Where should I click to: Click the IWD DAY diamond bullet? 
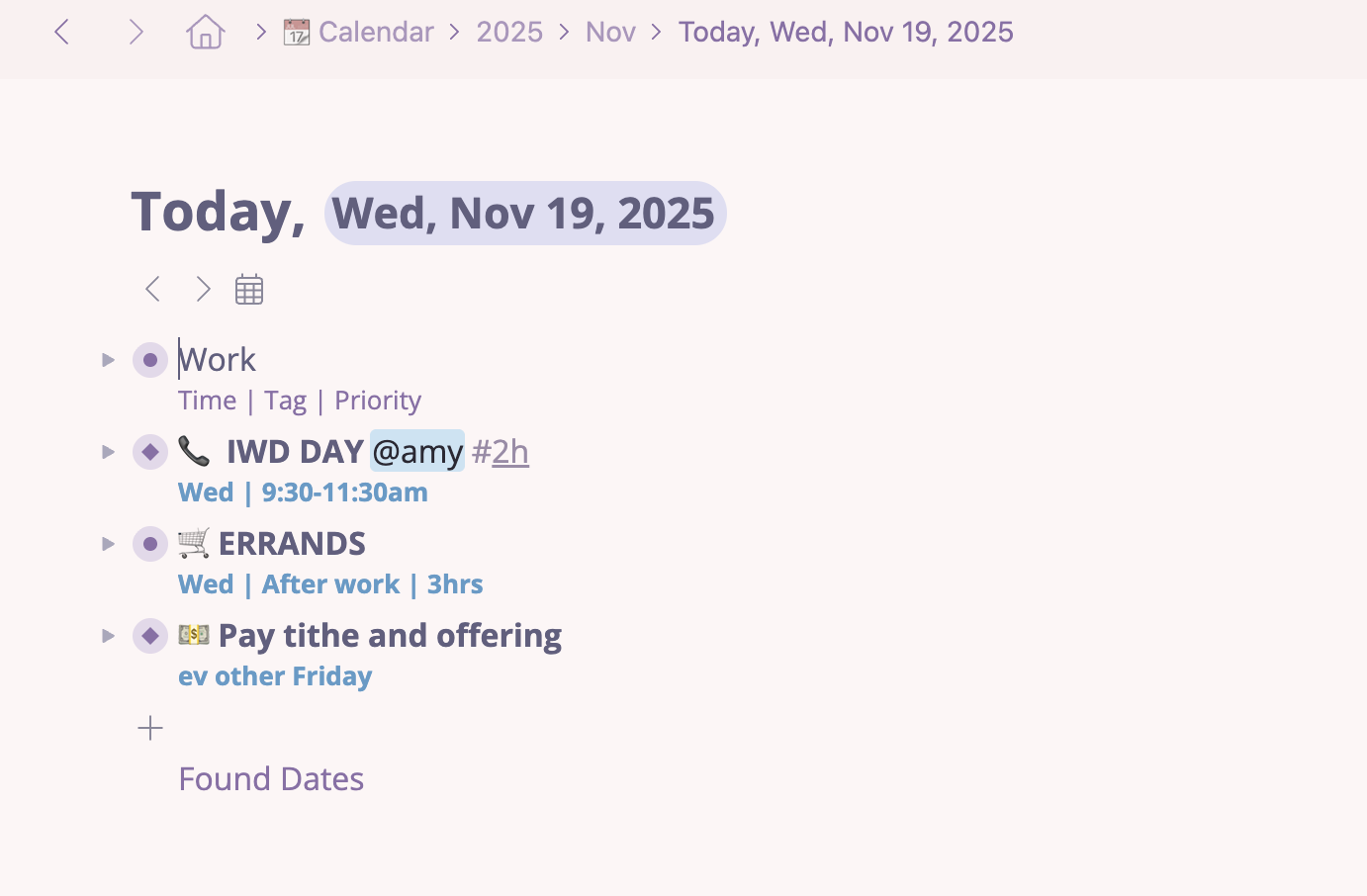[x=150, y=452]
